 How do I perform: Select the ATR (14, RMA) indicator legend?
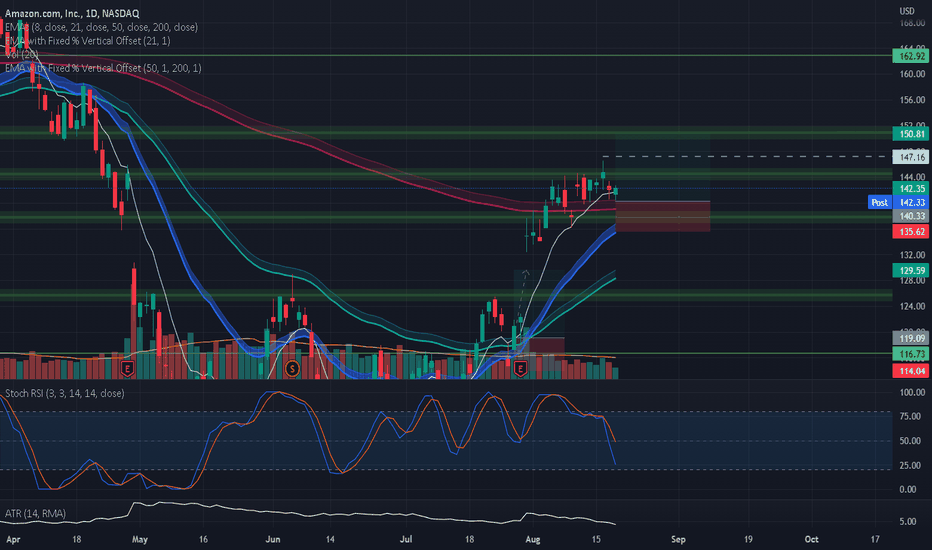click(x=36, y=513)
